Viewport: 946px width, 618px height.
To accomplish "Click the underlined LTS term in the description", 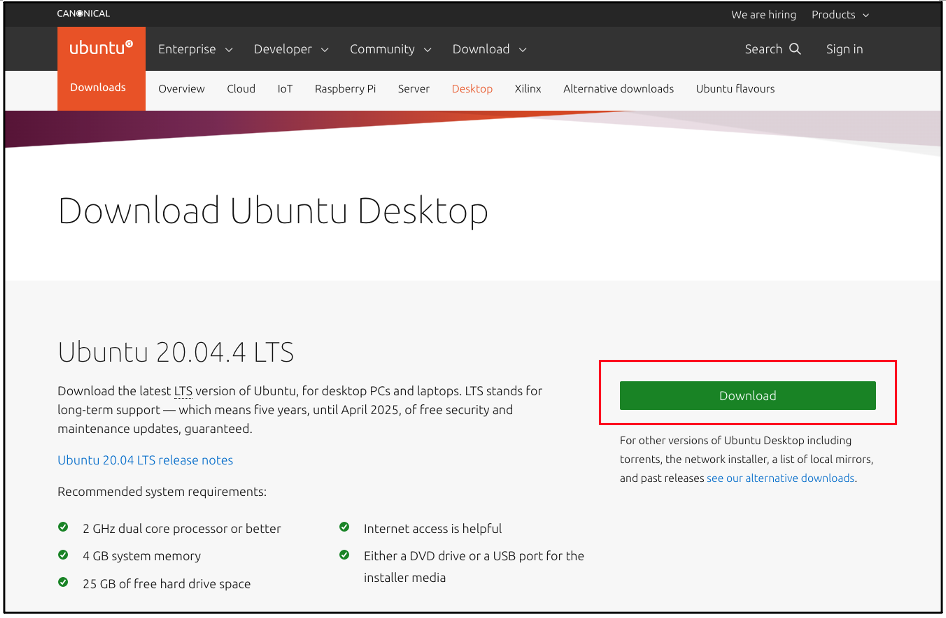I will [181, 391].
